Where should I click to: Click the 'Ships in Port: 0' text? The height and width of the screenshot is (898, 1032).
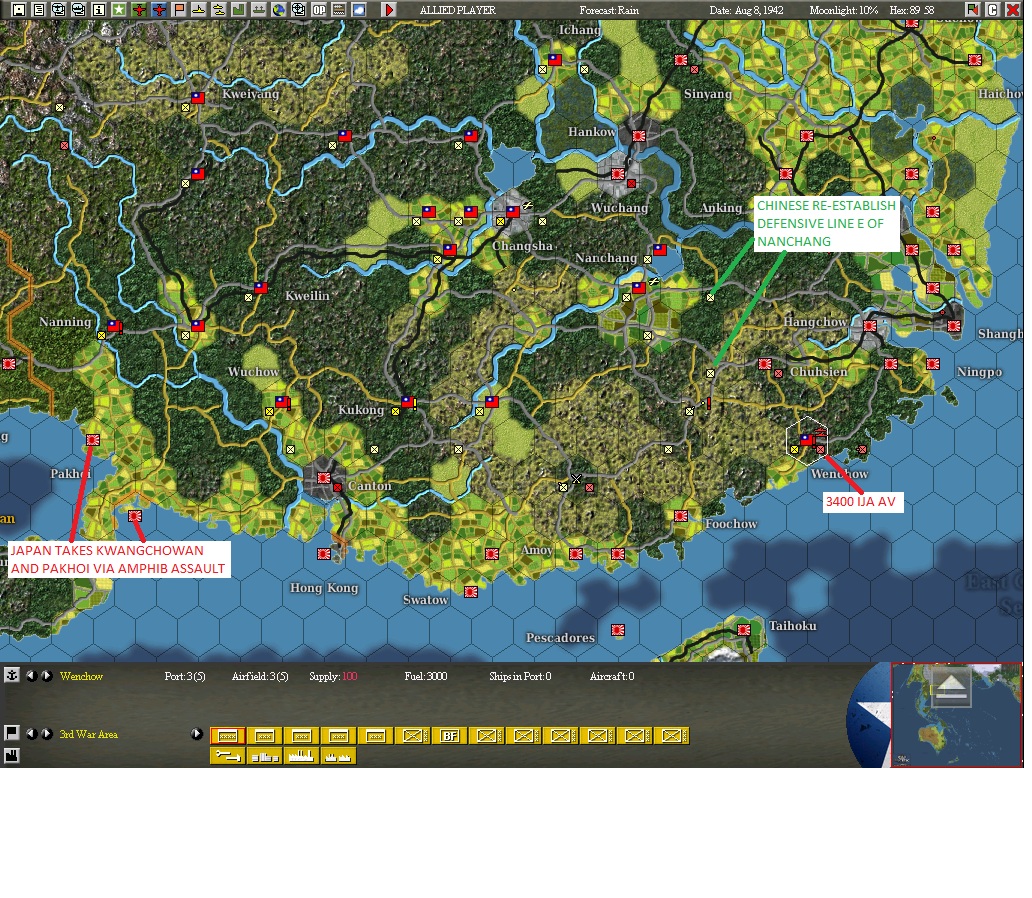(520, 676)
